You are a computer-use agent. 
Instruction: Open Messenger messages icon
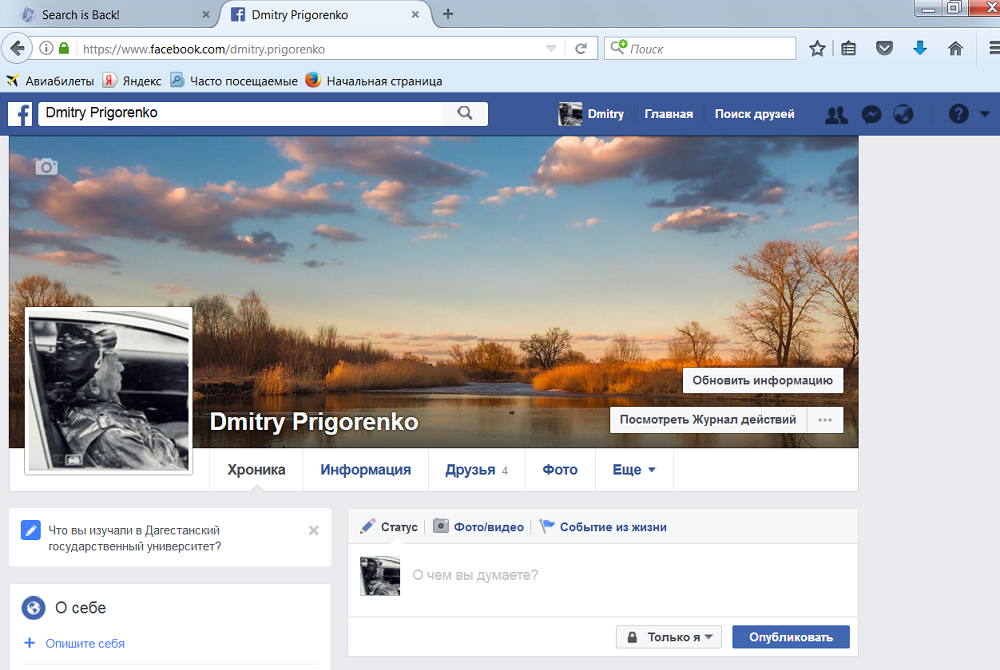click(871, 115)
